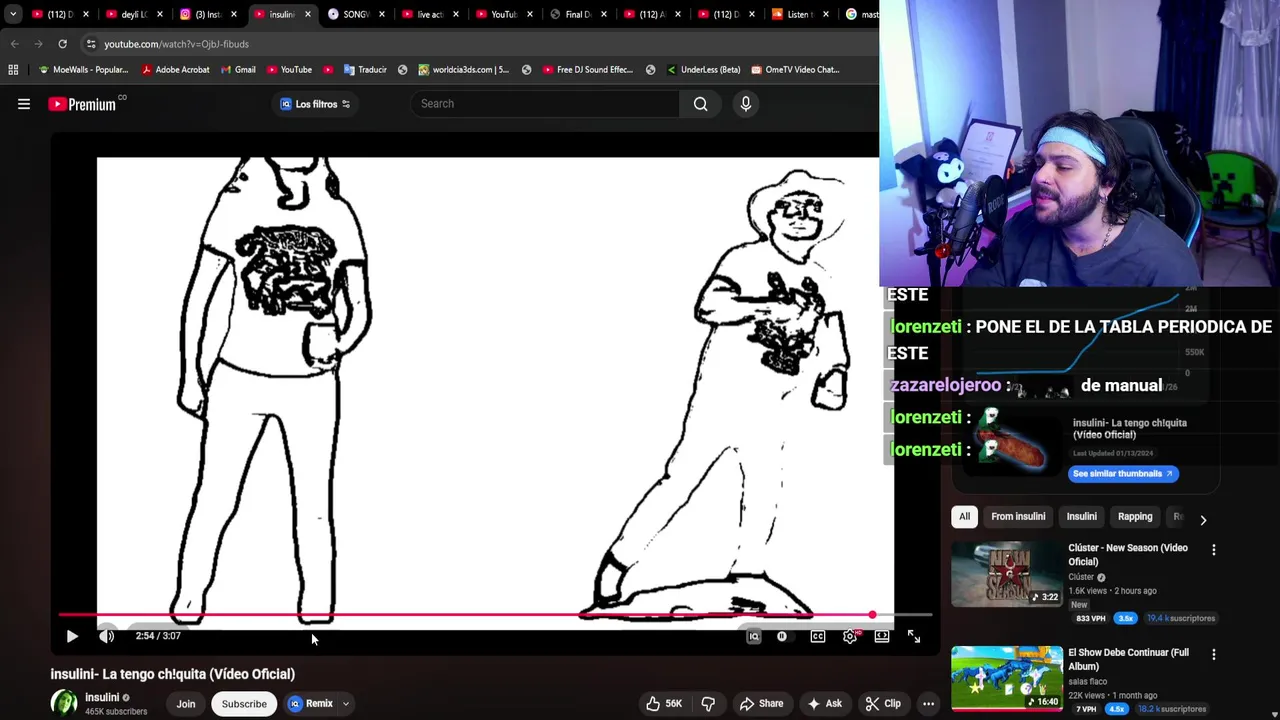This screenshot has width=1280, height=720.
Task: Click the youtube.com address bar URL
Action: tap(177, 44)
